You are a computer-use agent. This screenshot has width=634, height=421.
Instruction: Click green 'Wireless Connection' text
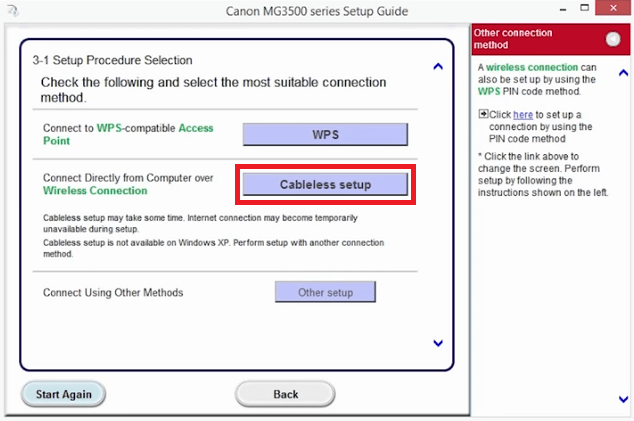tap(95, 190)
